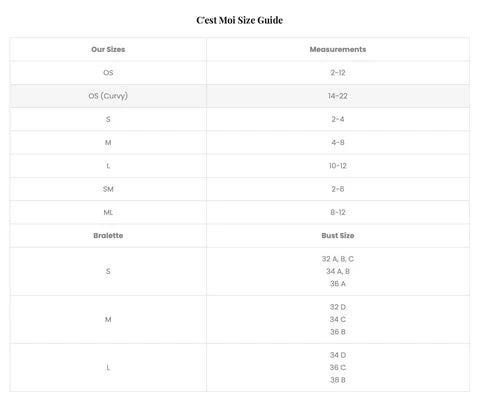Select the Bust Size header
Image resolution: width=480 pixels, height=406 pixels.
pyautogui.click(x=338, y=236)
